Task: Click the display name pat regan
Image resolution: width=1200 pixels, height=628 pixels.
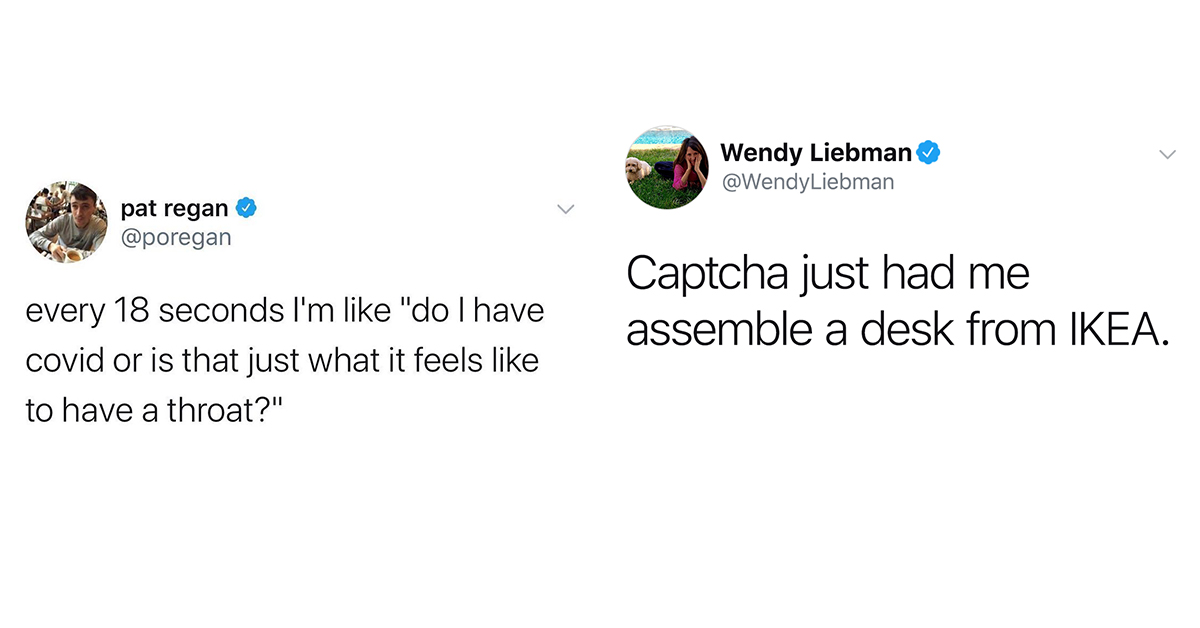Action: pos(174,209)
